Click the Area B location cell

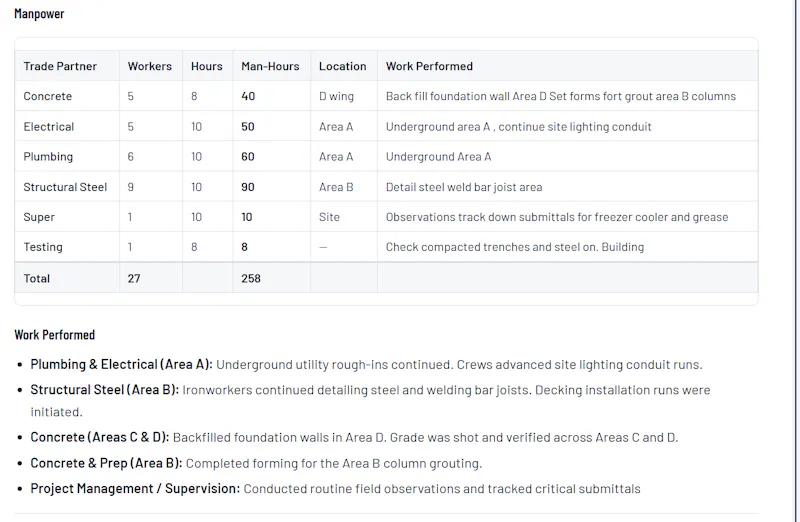(336, 187)
